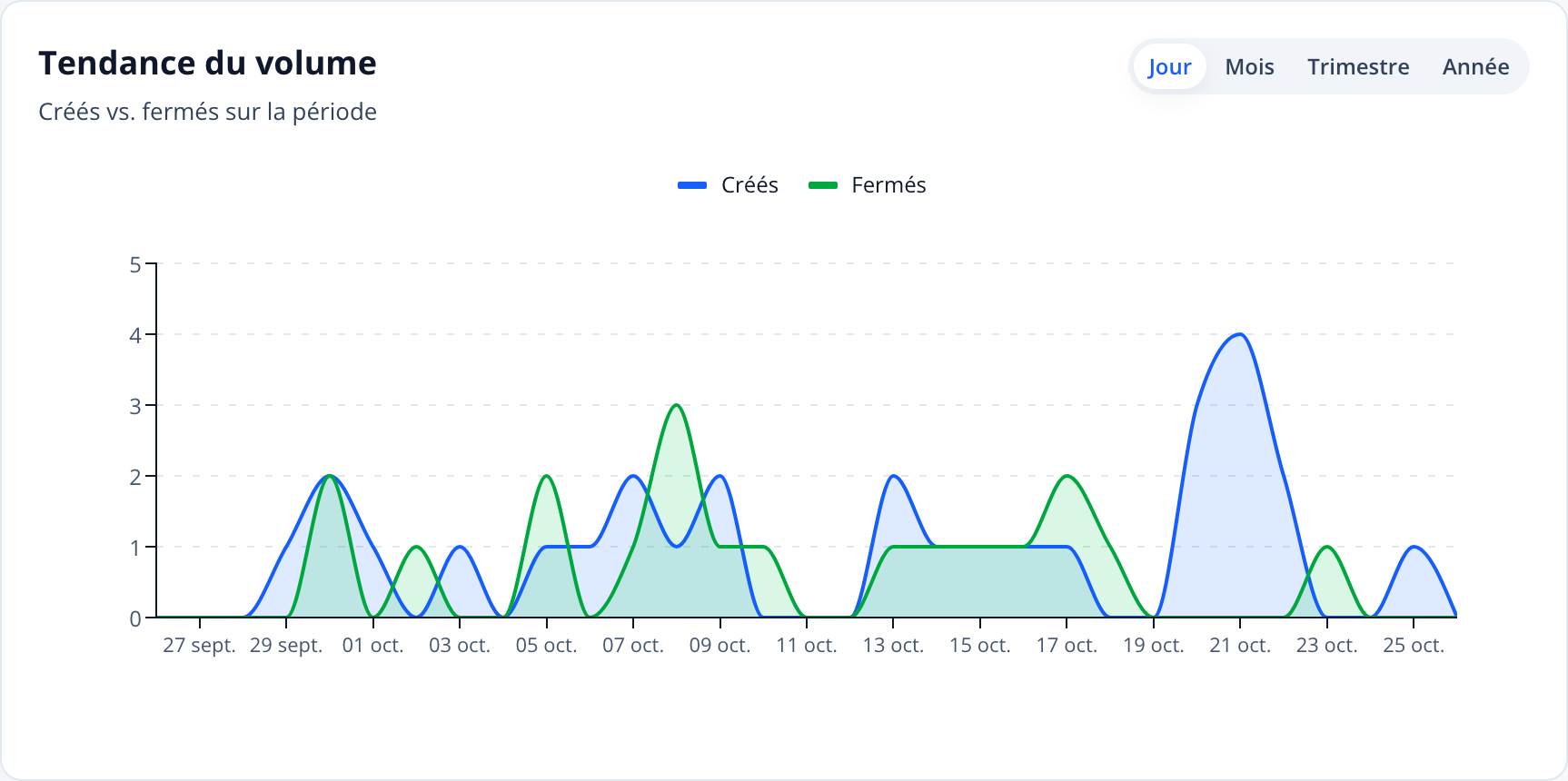Click the 25 oct. axis label
The height and width of the screenshot is (781, 1568).
[1414, 646]
